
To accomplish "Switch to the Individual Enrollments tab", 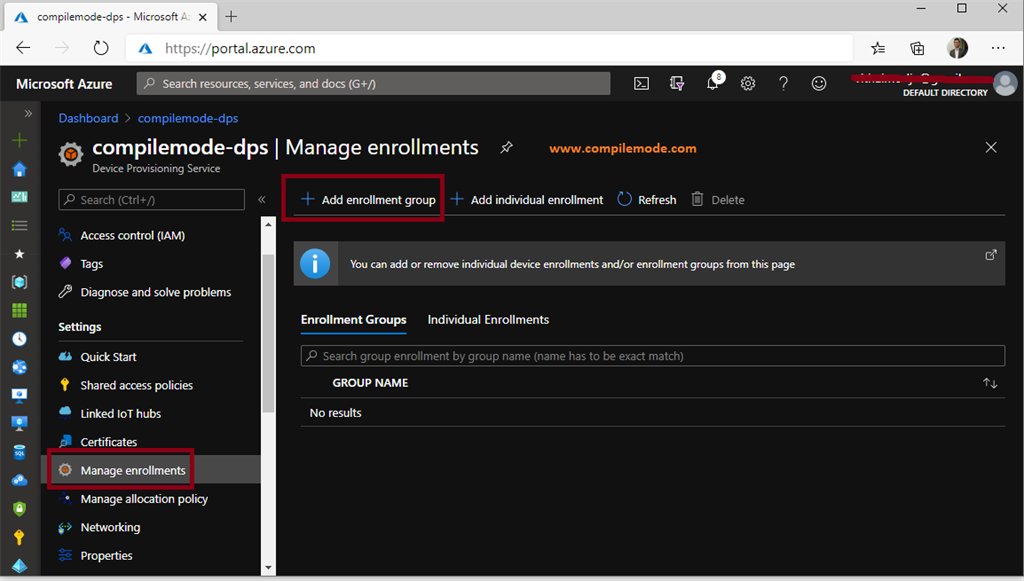I will click(488, 319).
